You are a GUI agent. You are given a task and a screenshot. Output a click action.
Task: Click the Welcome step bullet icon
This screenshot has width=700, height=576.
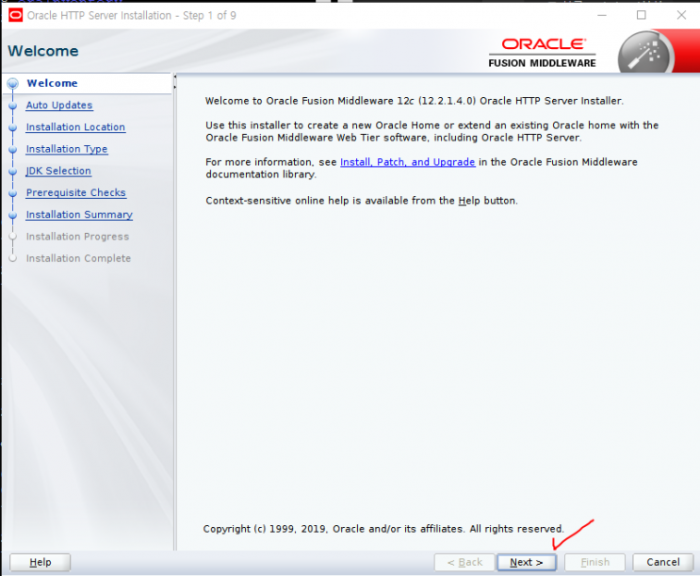click(13, 83)
